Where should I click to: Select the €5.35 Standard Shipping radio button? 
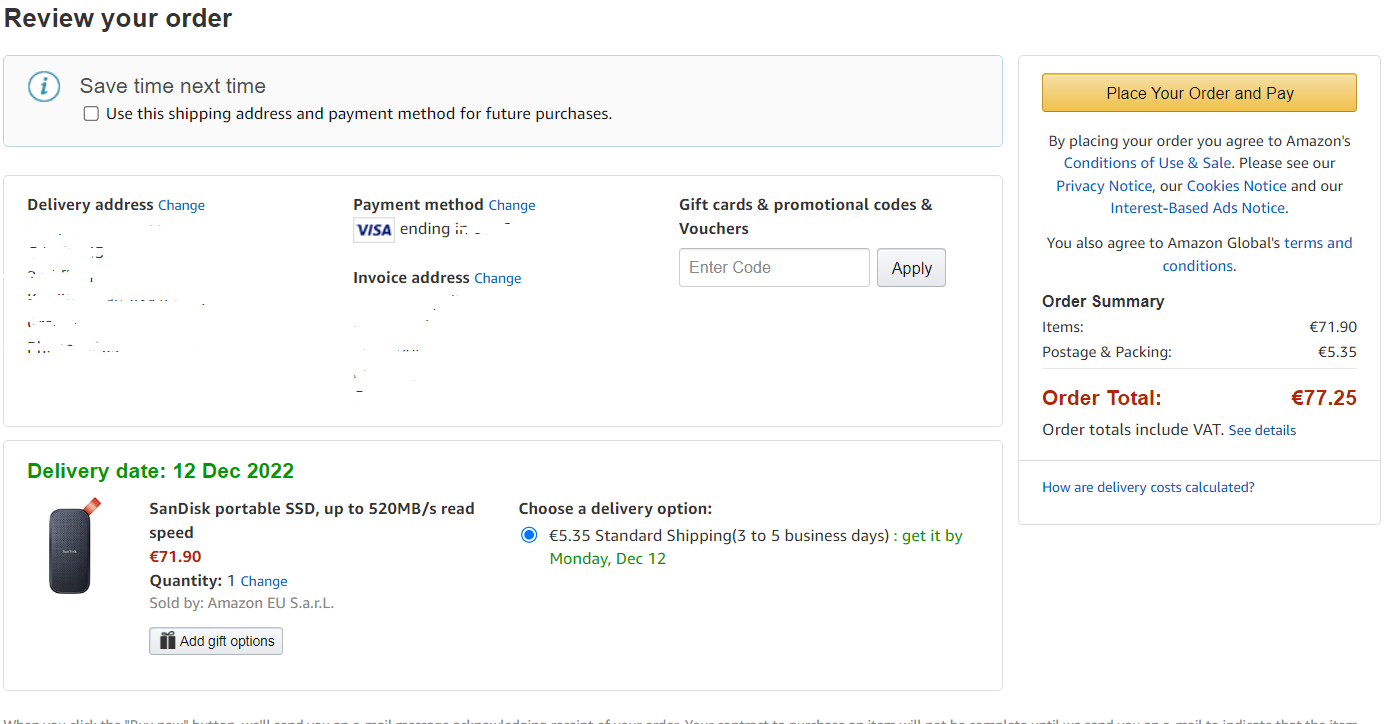pos(529,535)
